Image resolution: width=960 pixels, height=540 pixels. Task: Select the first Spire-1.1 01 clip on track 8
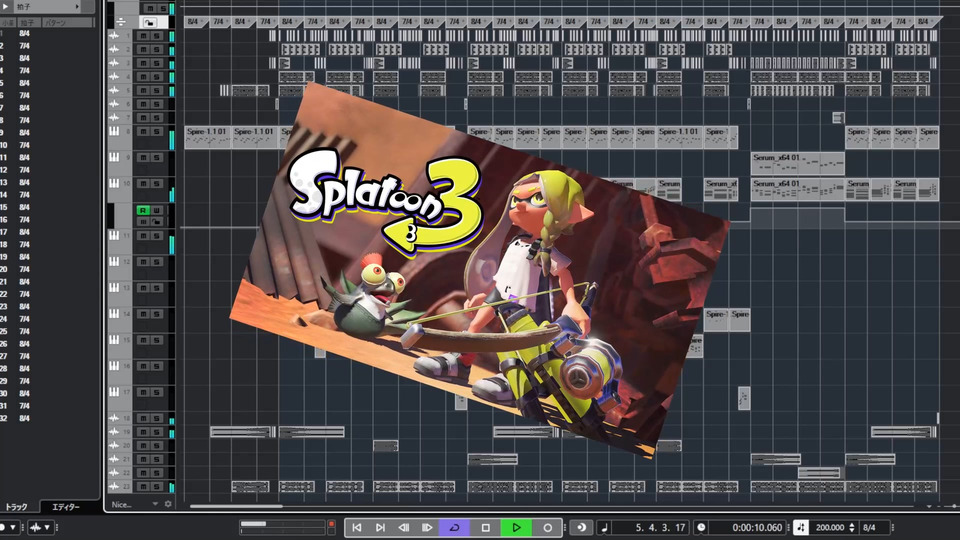[207, 137]
